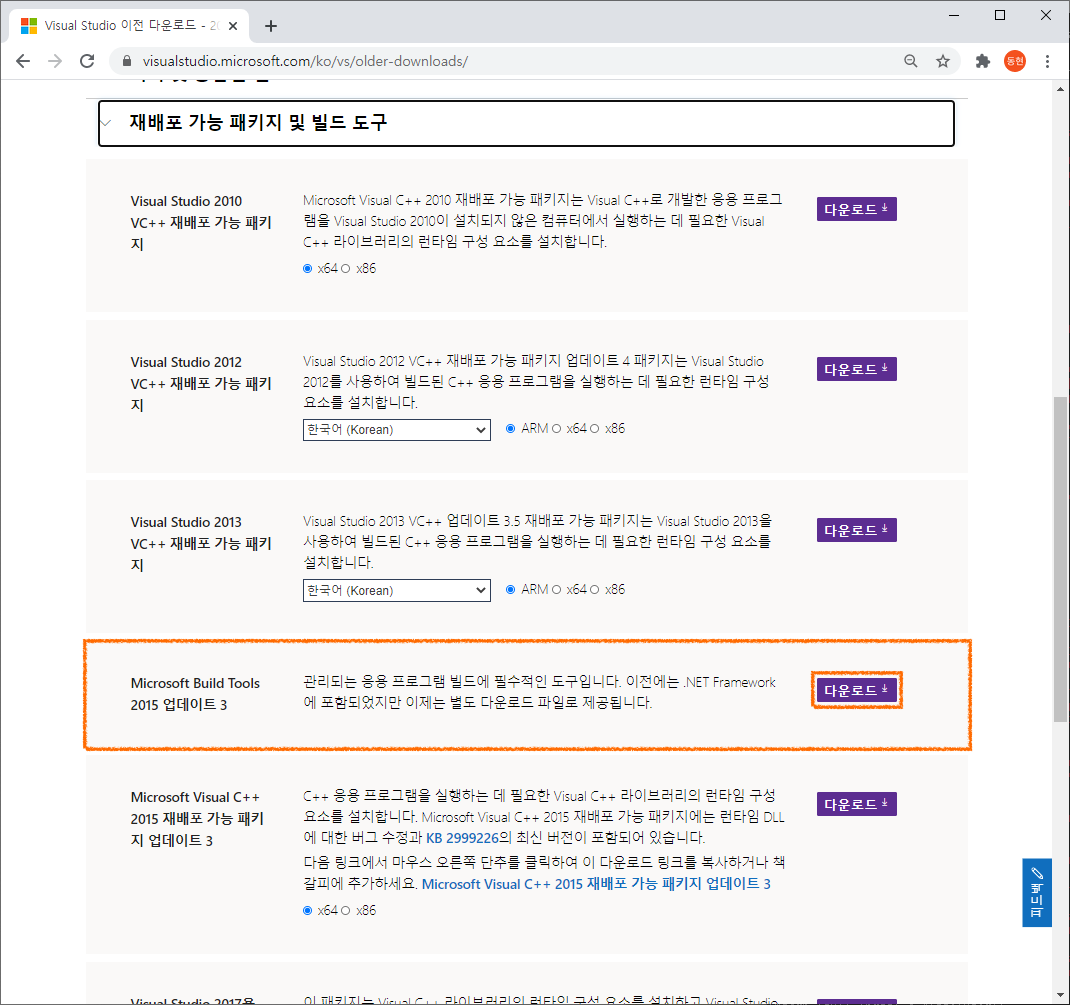Open a new browser tab
The height and width of the screenshot is (1005, 1070).
click(271, 26)
